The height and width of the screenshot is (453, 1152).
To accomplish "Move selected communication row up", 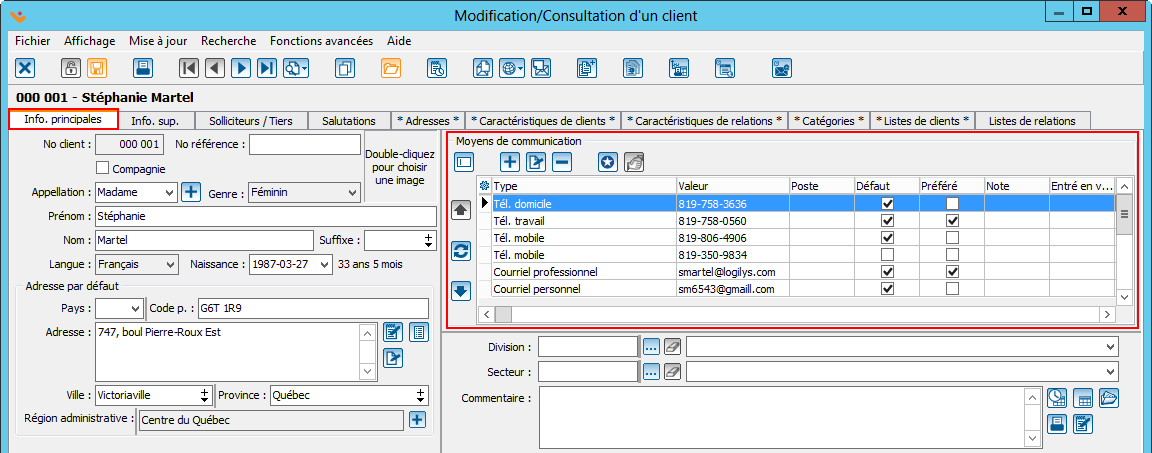I will click(x=461, y=210).
